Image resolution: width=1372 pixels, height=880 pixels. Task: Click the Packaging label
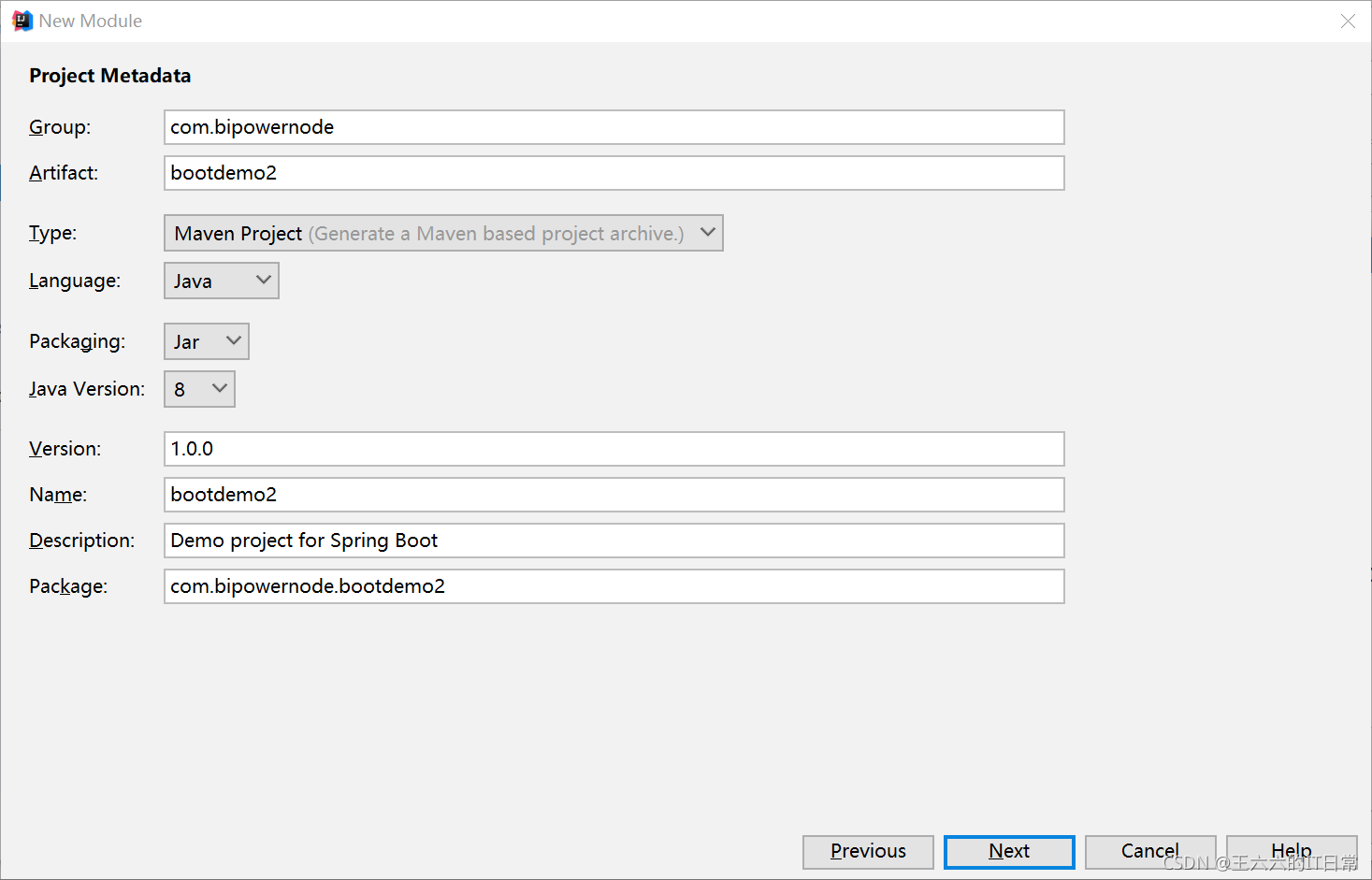77,341
